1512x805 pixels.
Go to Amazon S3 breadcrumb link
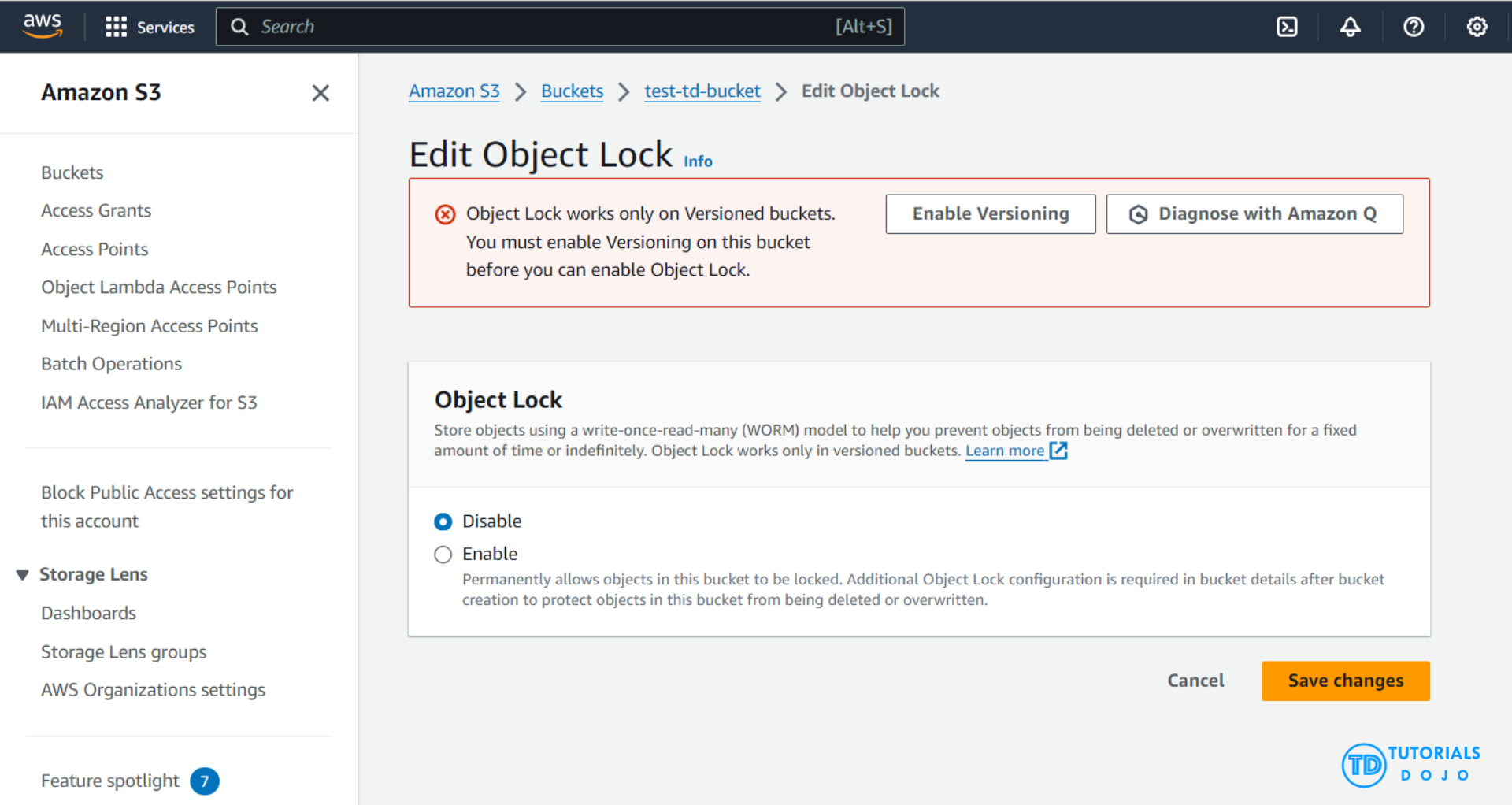(x=454, y=91)
